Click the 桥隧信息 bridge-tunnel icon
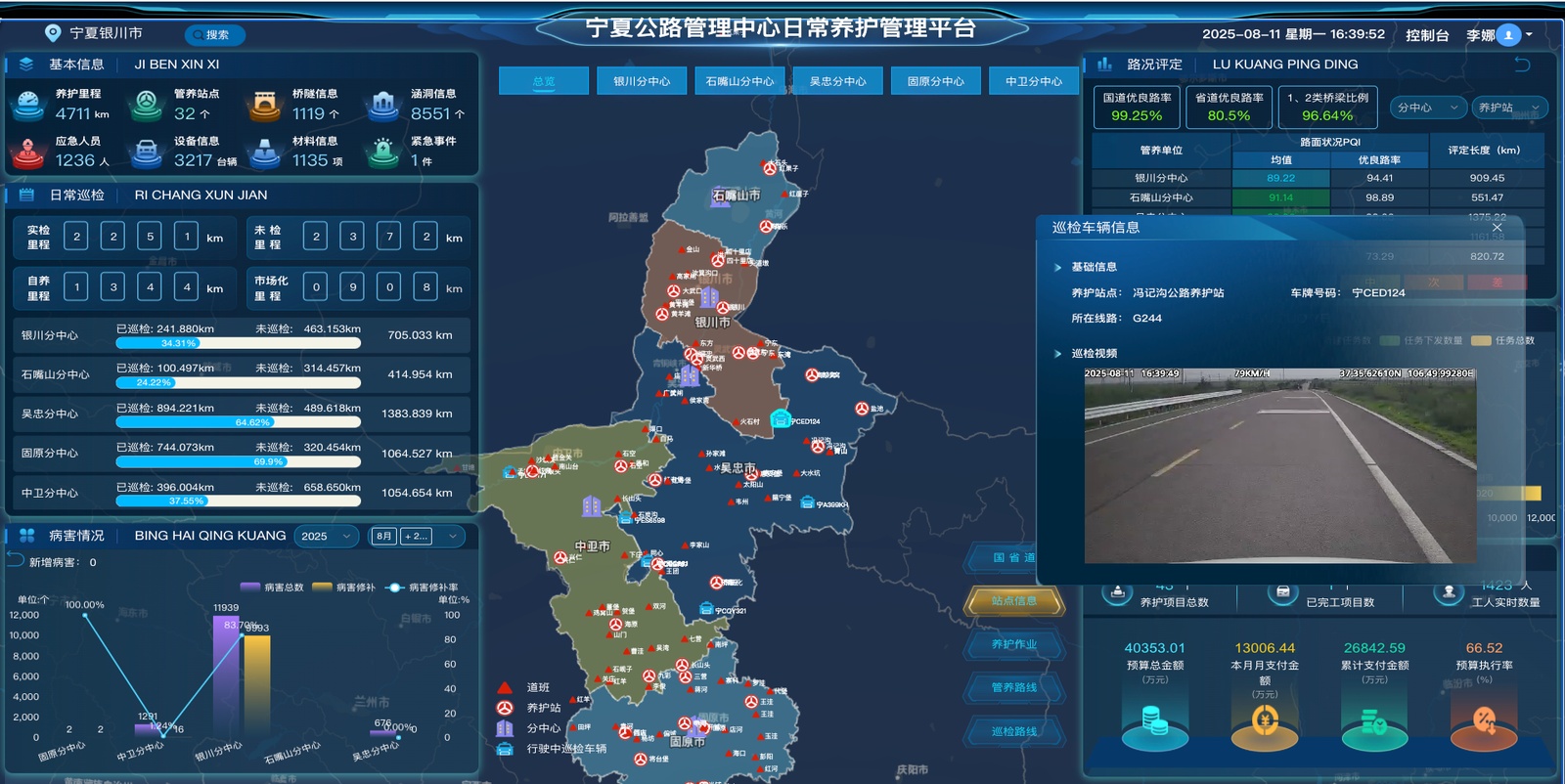1565x784 pixels. 265,104
